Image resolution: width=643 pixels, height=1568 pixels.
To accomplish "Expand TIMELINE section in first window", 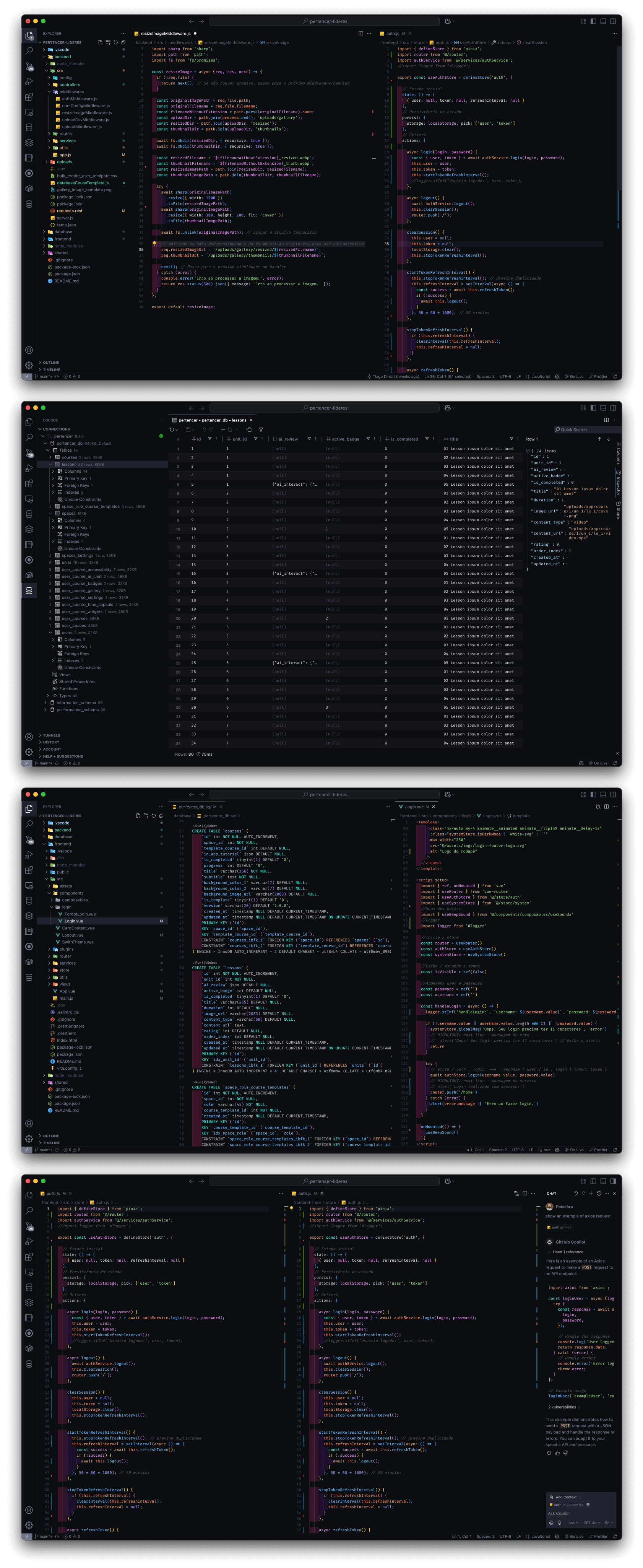I will click(x=51, y=369).
